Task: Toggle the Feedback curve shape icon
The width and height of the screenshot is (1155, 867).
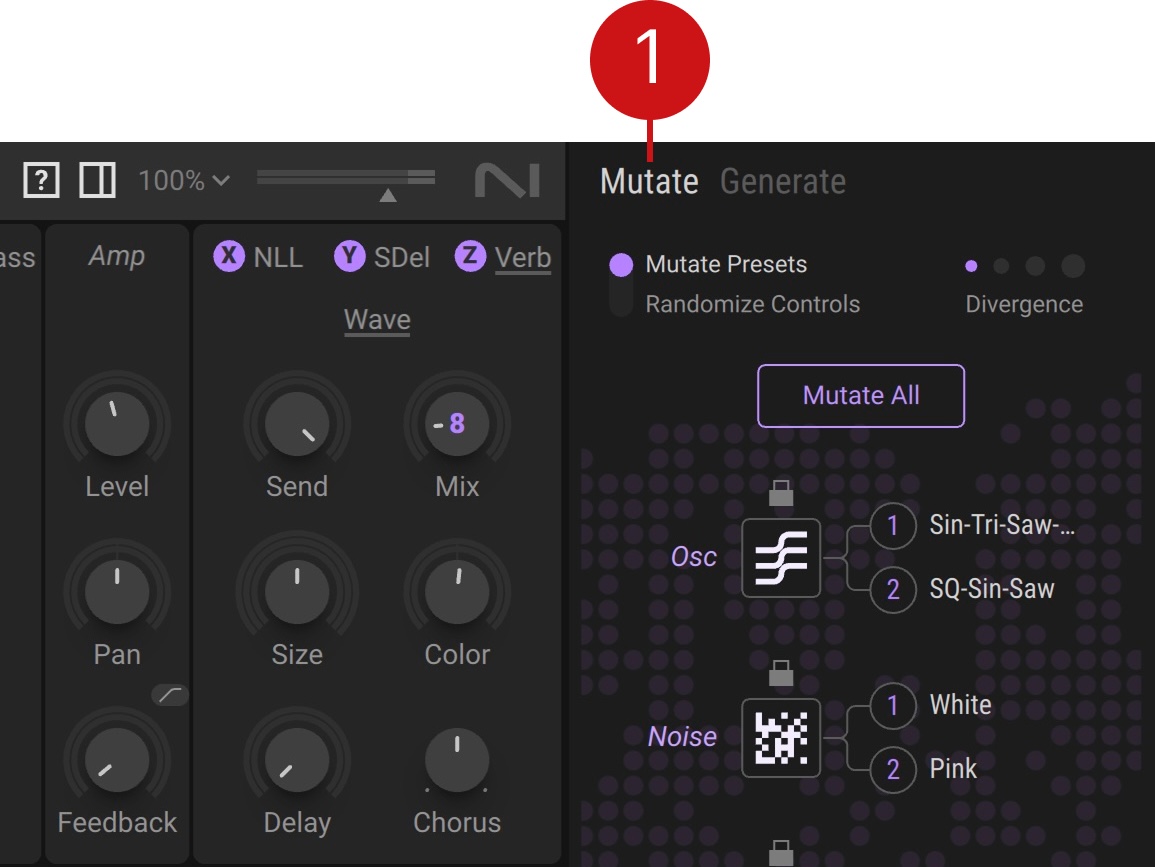Action: pyautogui.click(x=170, y=695)
